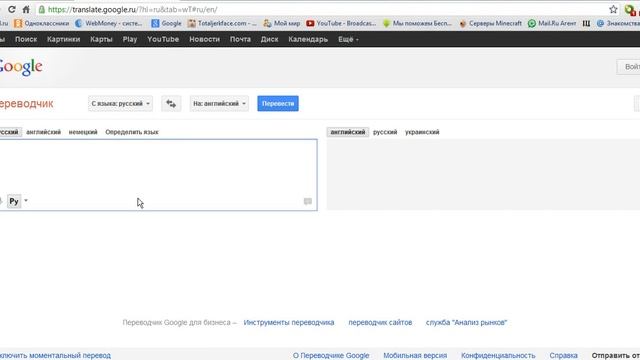Click the Google logo
Viewport: 640px width, 360px height.
point(20,67)
